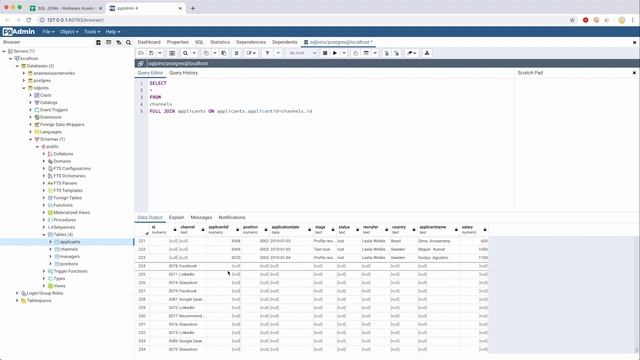Click the save data changes icon

[x=172, y=53]
